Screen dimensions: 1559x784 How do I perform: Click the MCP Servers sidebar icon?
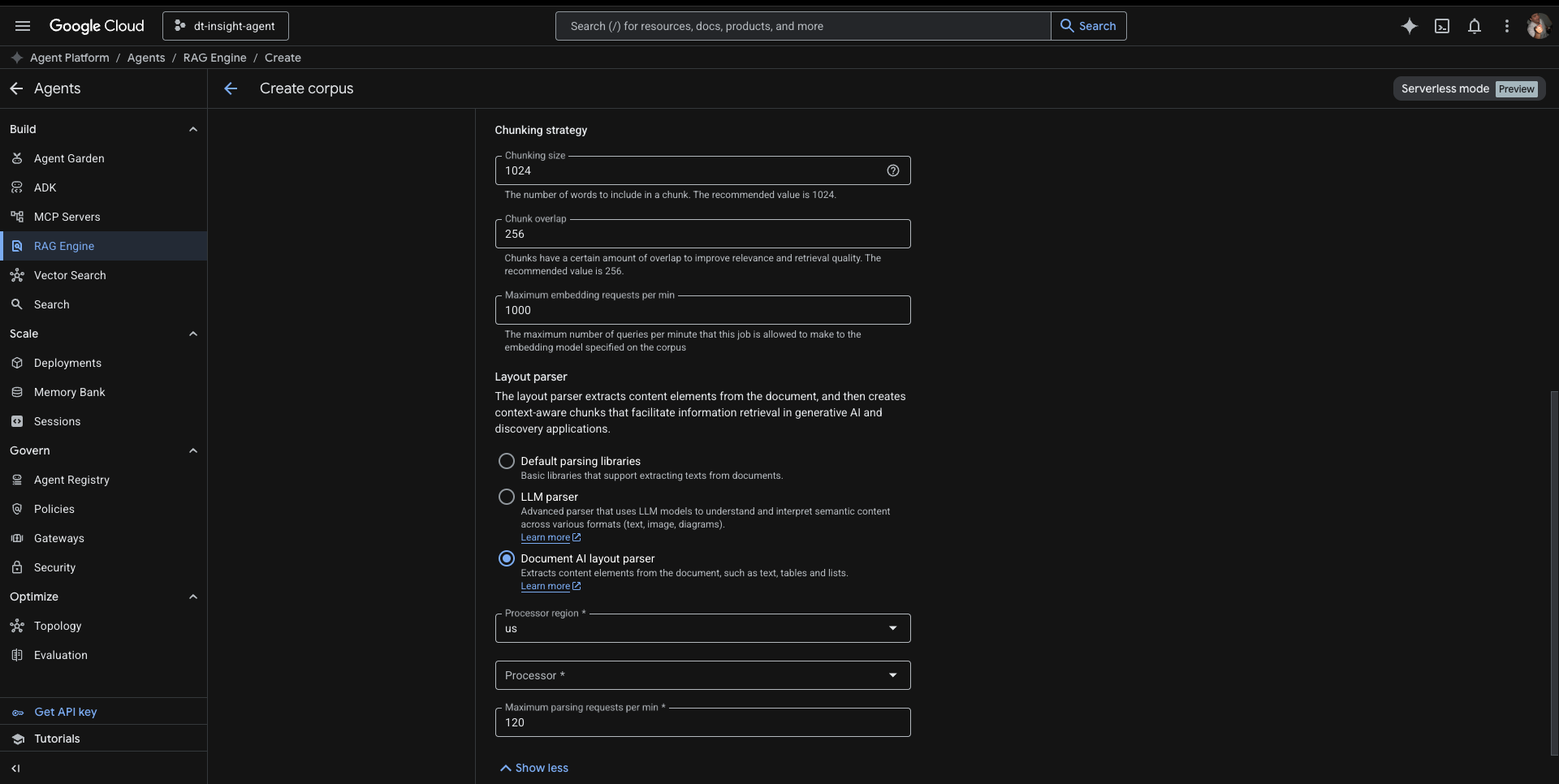tap(17, 217)
